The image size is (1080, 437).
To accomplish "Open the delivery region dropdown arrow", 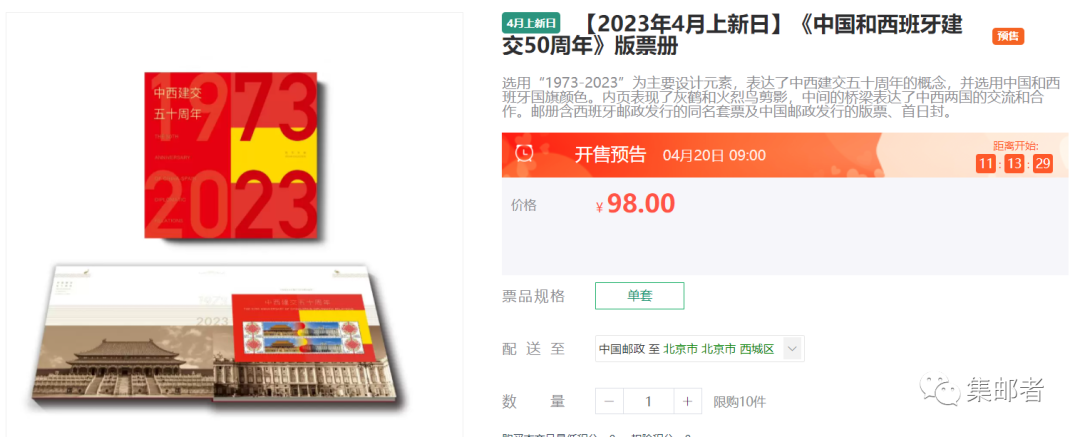I will coord(793,349).
